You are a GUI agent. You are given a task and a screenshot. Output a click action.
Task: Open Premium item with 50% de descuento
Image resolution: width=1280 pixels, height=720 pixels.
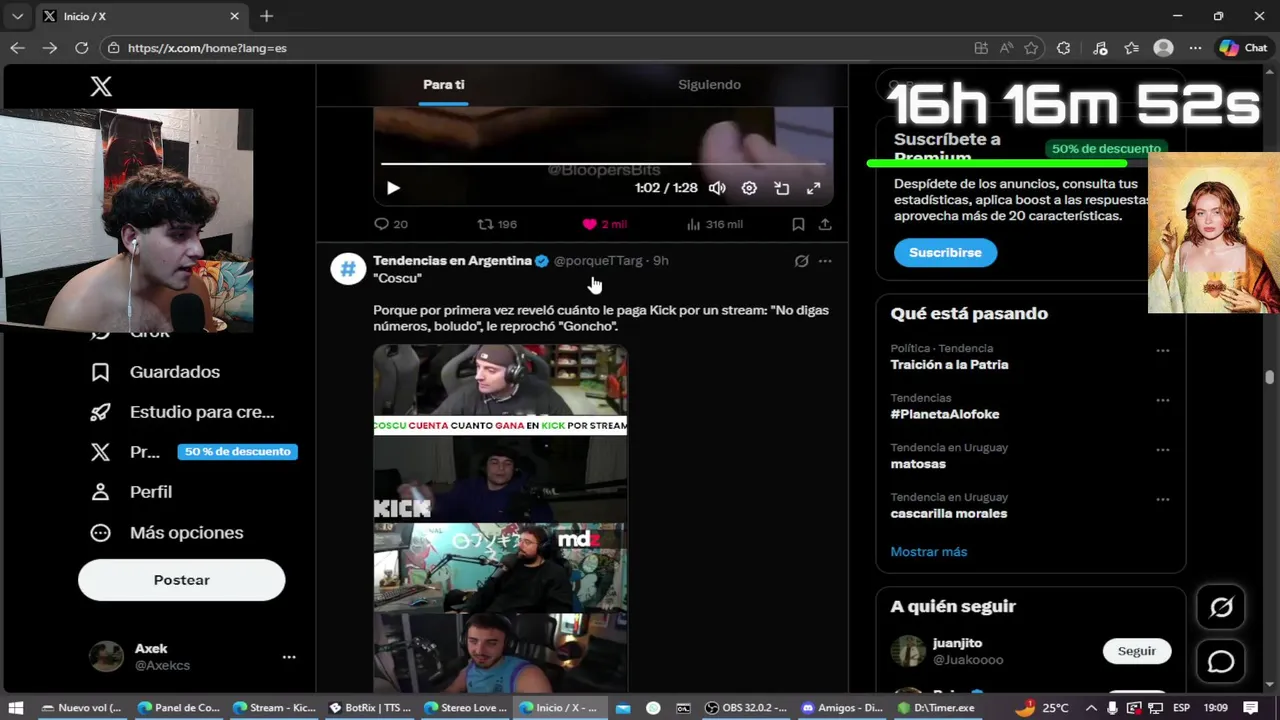tap(192, 452)
